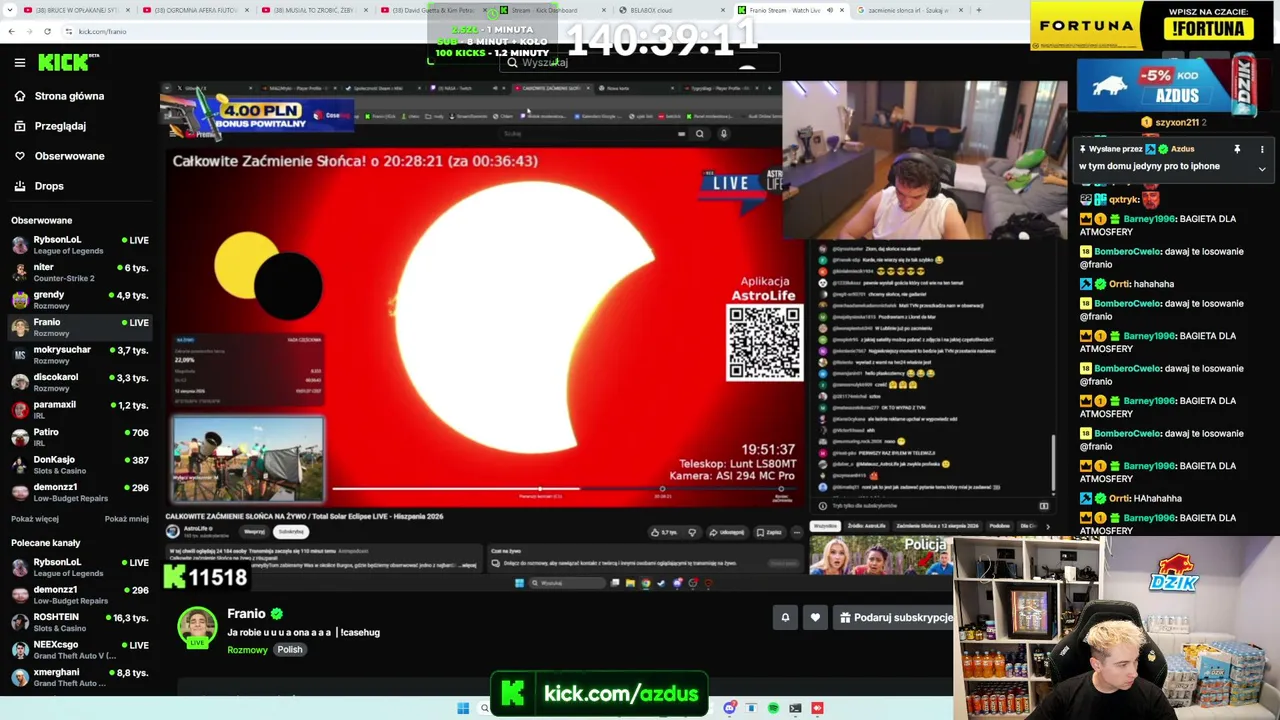1280x720 pixels.
Task: Click the AstroLife QR code
Action: pos(764,343)
